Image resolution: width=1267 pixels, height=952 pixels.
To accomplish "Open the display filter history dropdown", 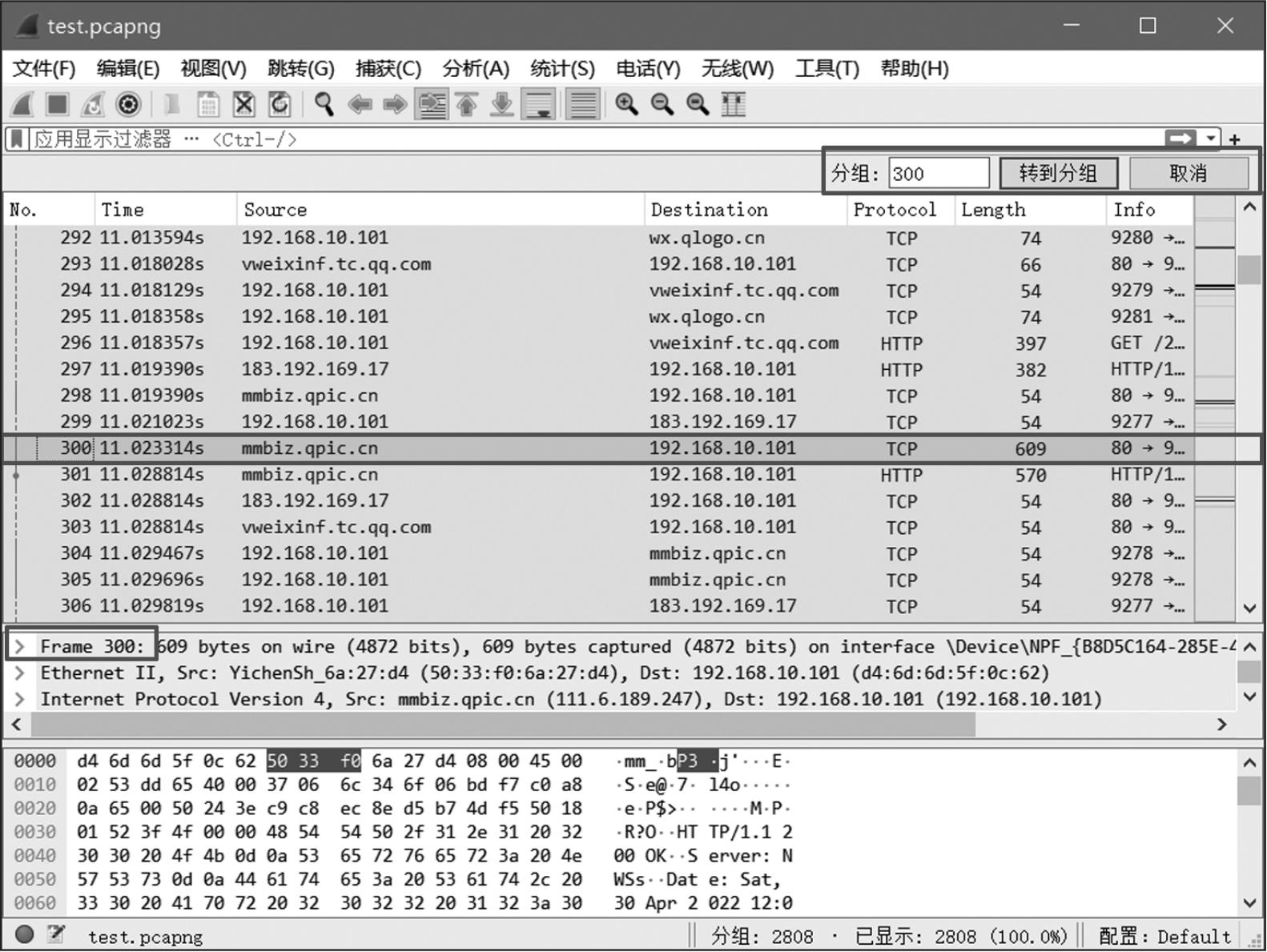I will 1211,139.
